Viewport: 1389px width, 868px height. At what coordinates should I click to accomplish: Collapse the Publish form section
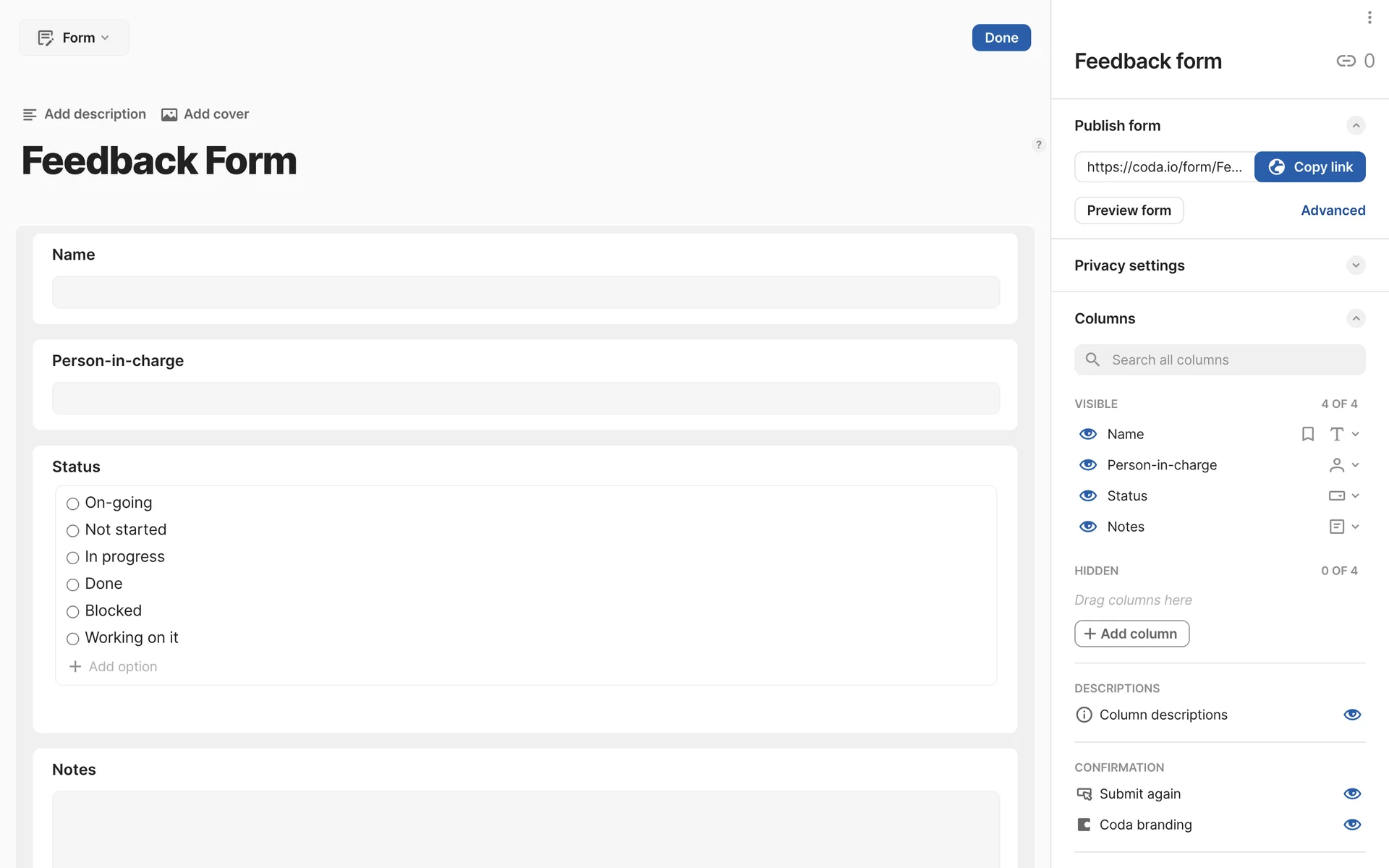coord(1355,126)
